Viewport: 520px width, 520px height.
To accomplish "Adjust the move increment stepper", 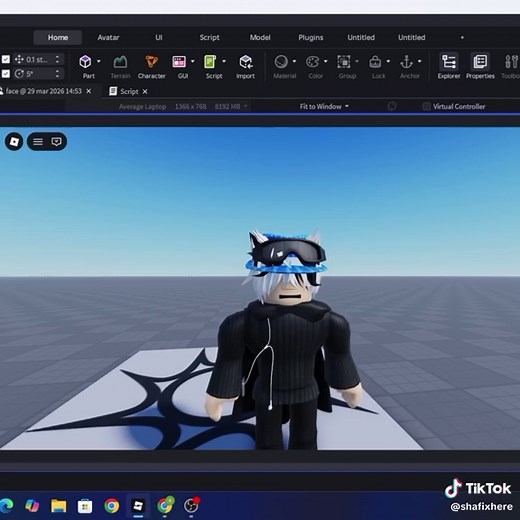I will coord(57,59).
